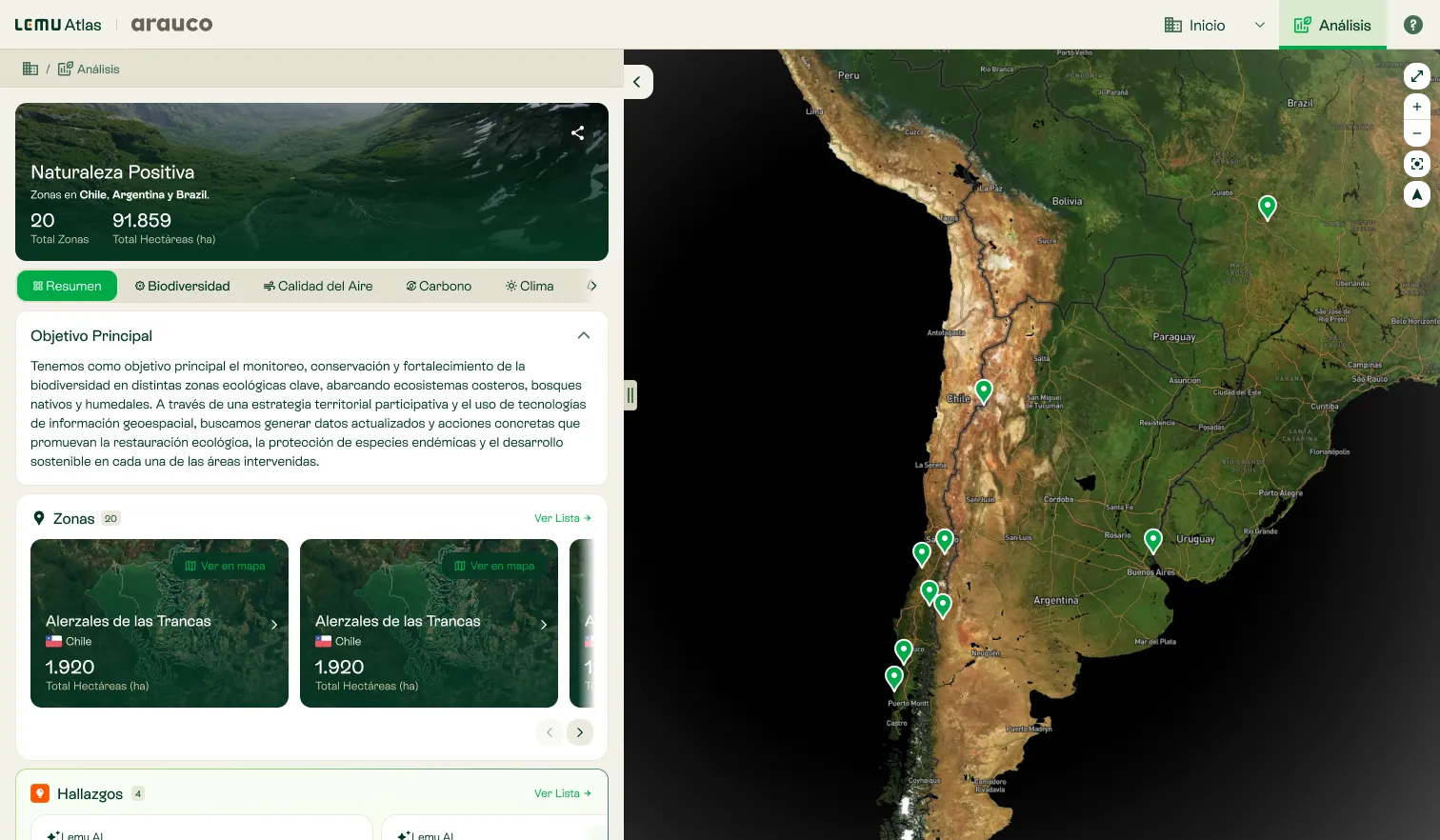1440x840 pixels.
Task: Click the map pin in Brazil
Action: coord(1268,207)
